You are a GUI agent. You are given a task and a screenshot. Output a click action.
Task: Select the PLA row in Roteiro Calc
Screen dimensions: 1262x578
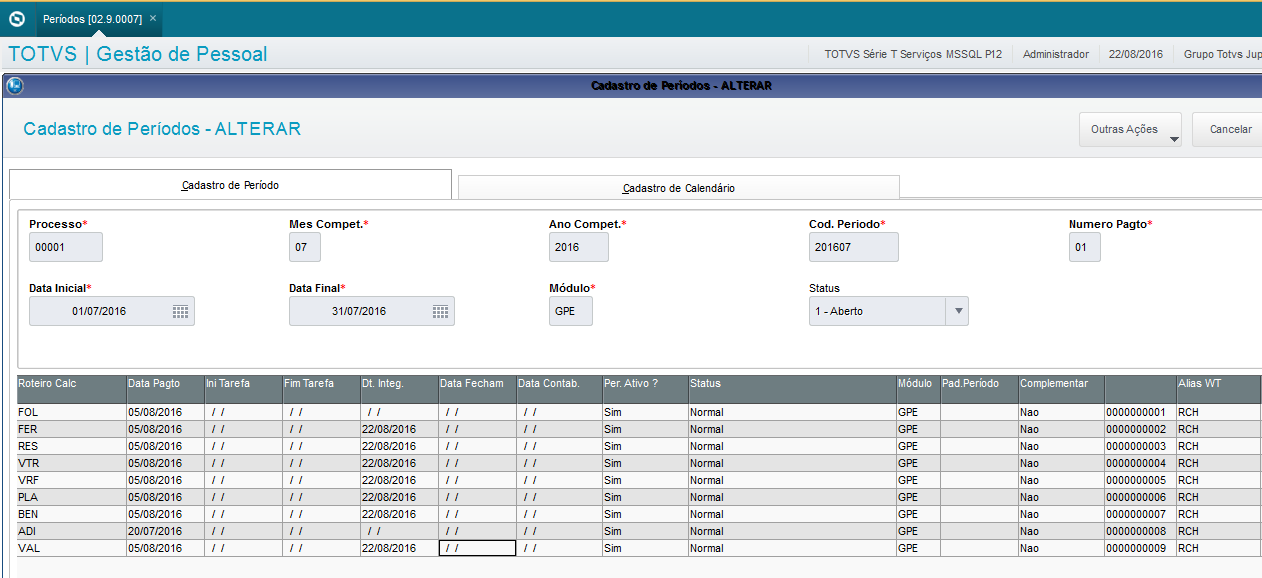click(x=72, y=497)
